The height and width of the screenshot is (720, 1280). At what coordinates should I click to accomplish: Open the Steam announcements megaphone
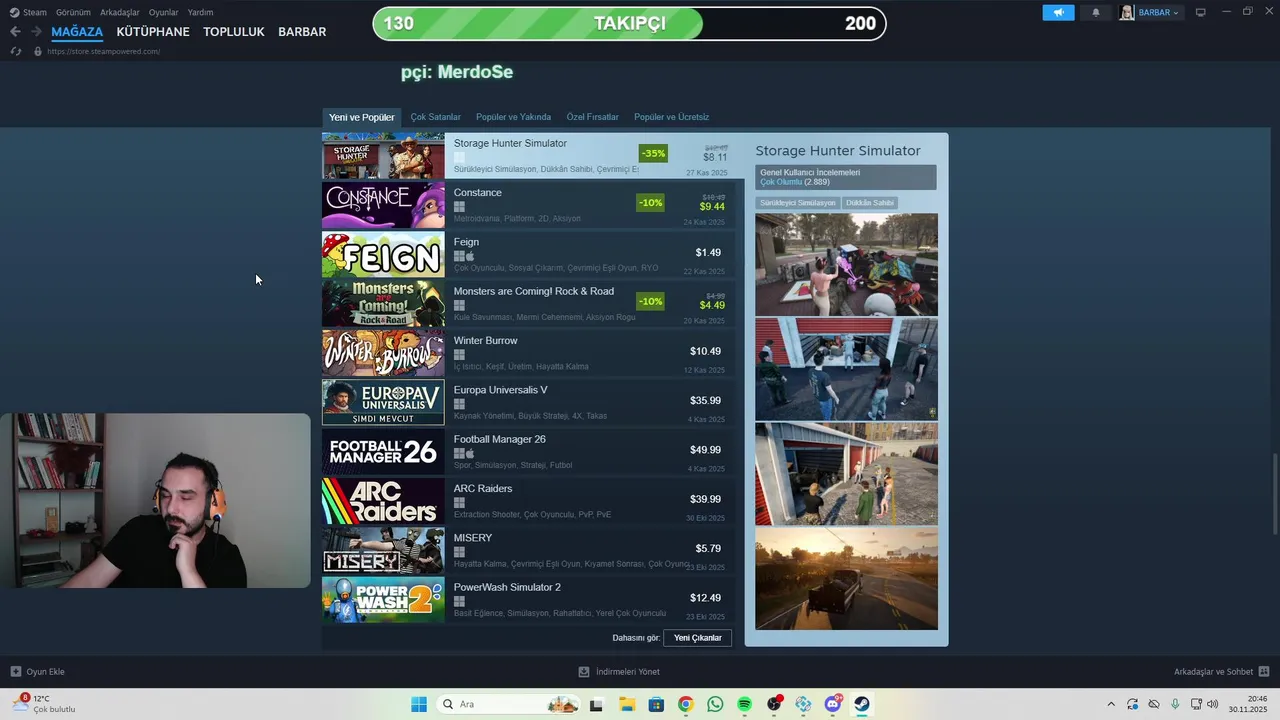pos(1058,12)
